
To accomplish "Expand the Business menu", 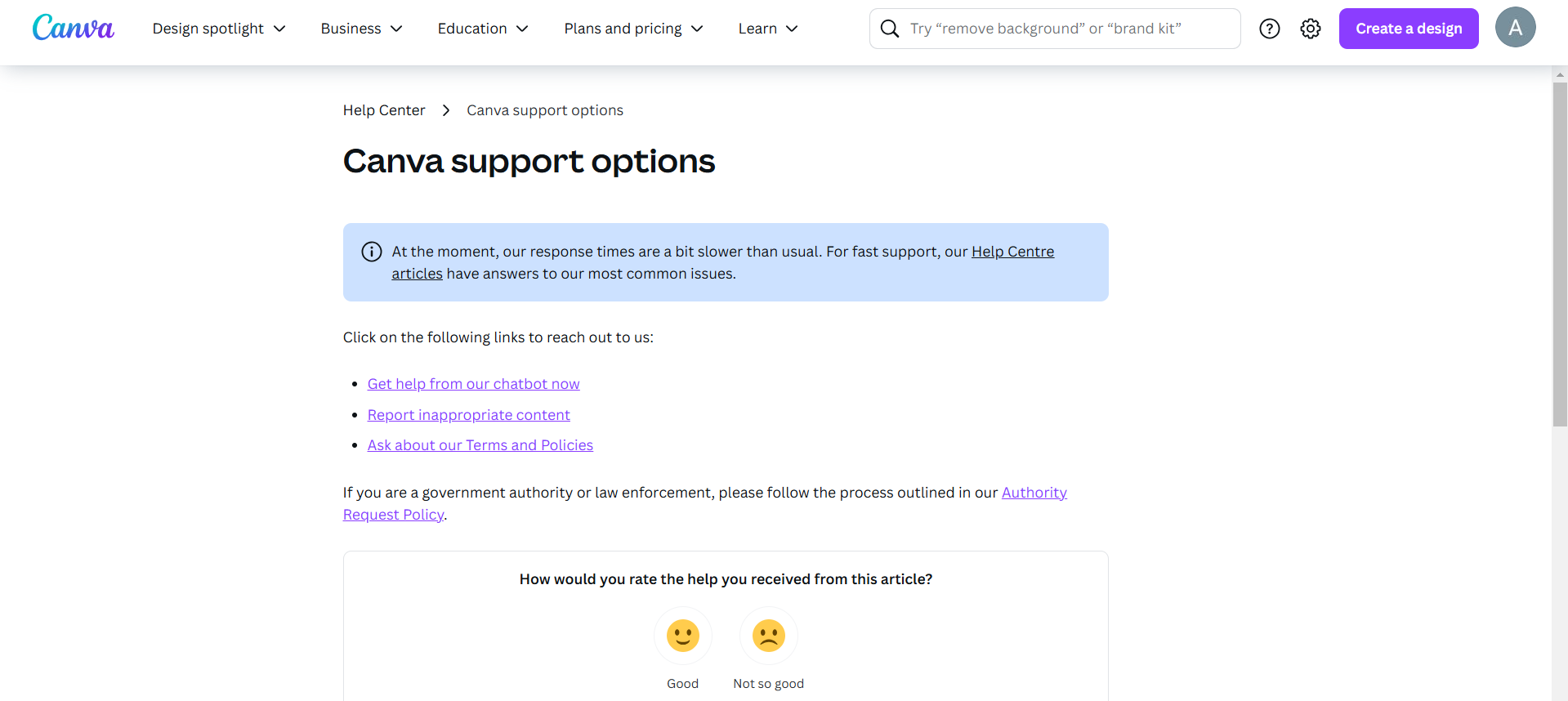I will [x=361, y=29].
